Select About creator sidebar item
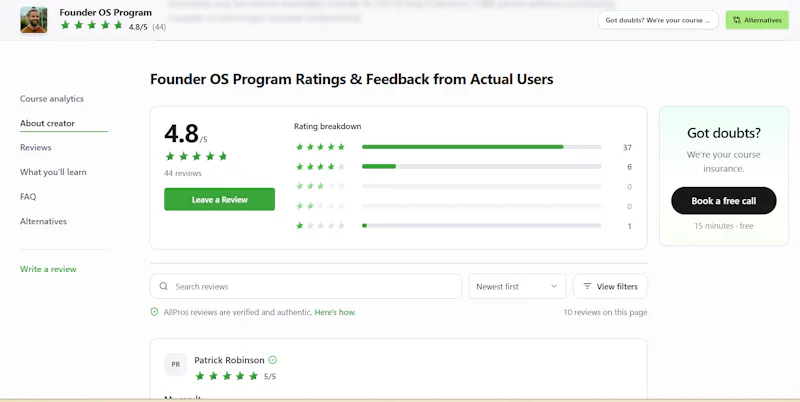Viewport: 800px width, 402px height. tap(47, 123)
